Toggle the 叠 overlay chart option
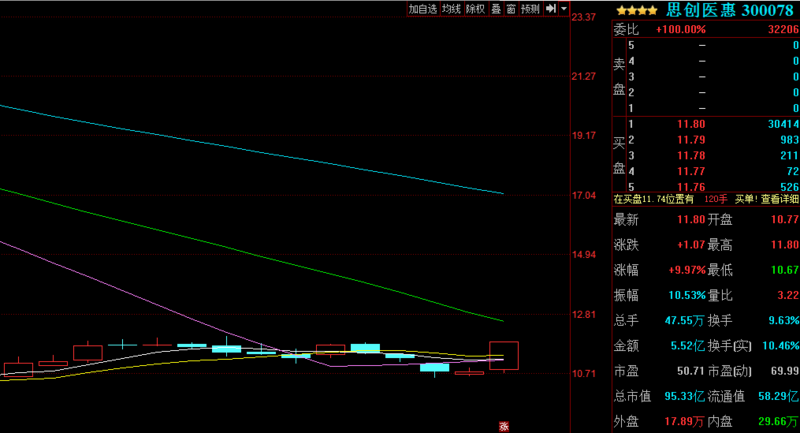 click(495, 9)
